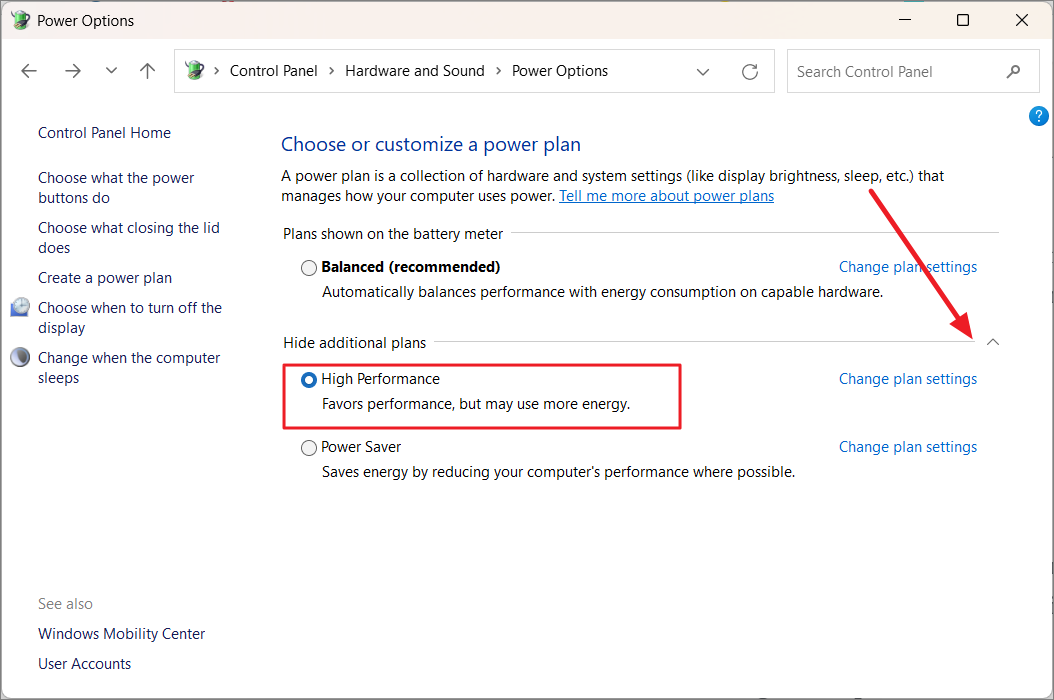Click the back navigation arrow
The width and height of the screenshot is (1054, 700).
tap(28, 70)
